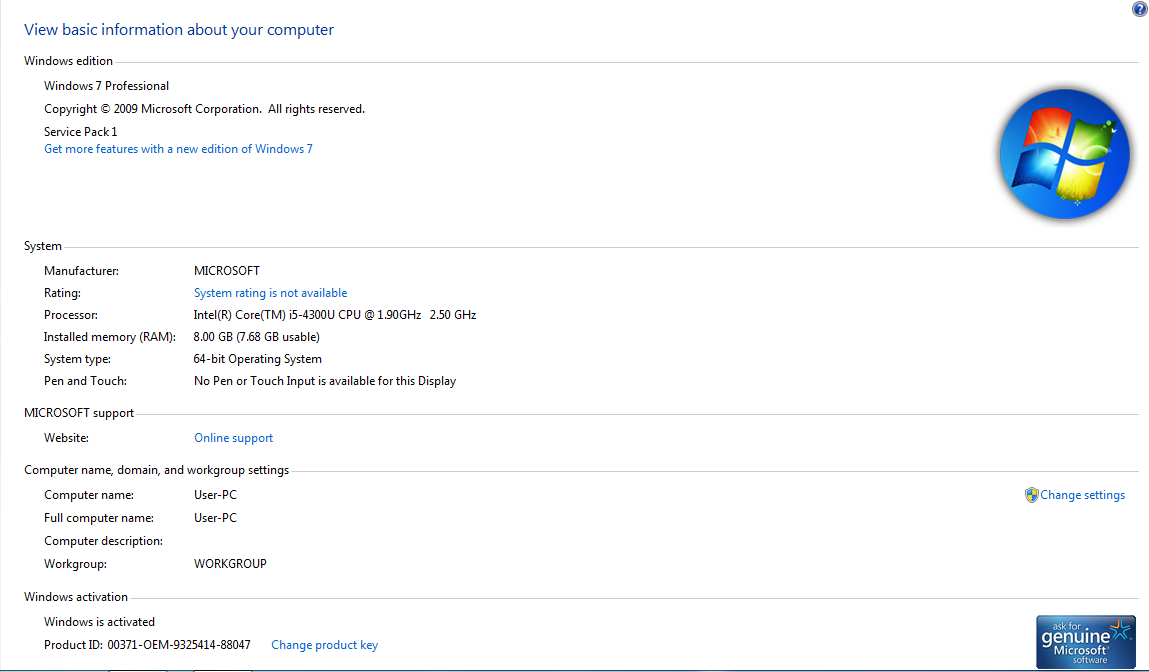Click the Computer description: label
Image resolution: width=1149 pixels, height=672 pixels.
(103, 541)
